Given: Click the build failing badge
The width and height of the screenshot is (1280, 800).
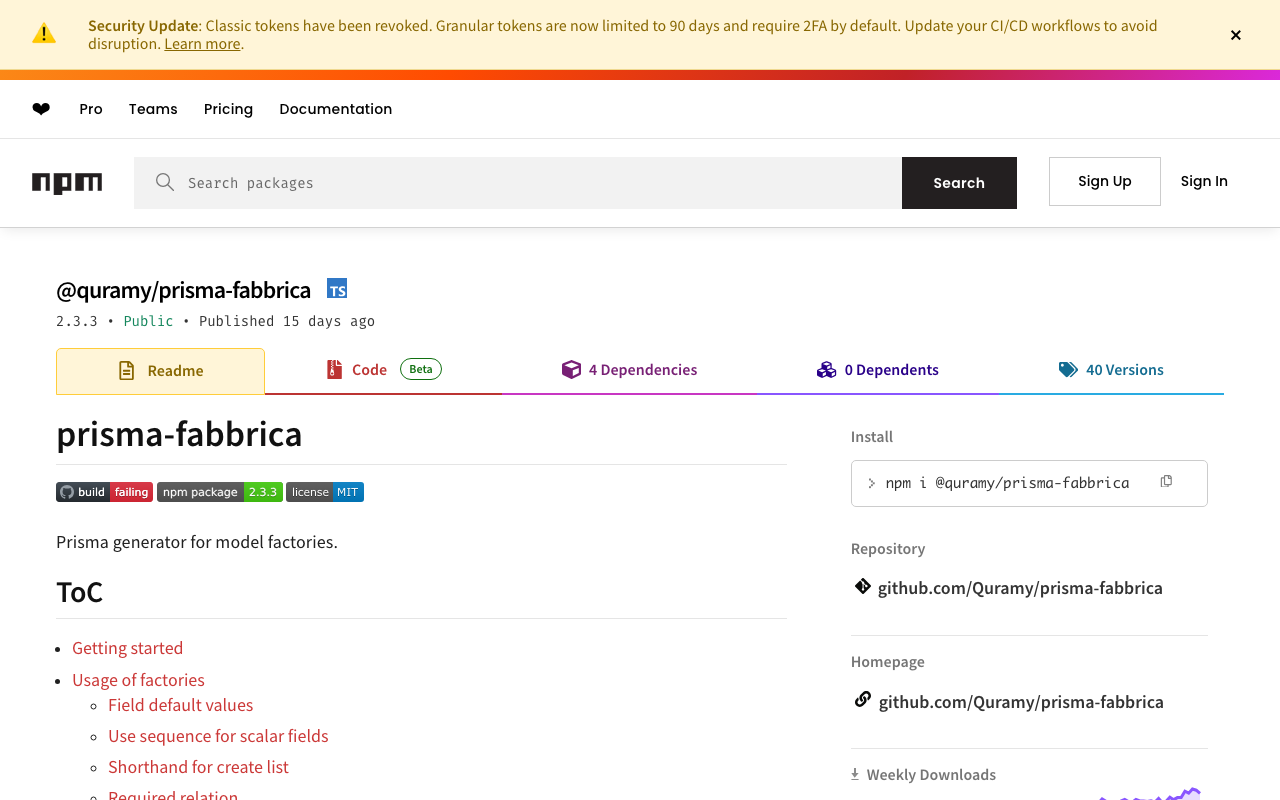Looking at the screenshot, I should (x=105, y=492).
